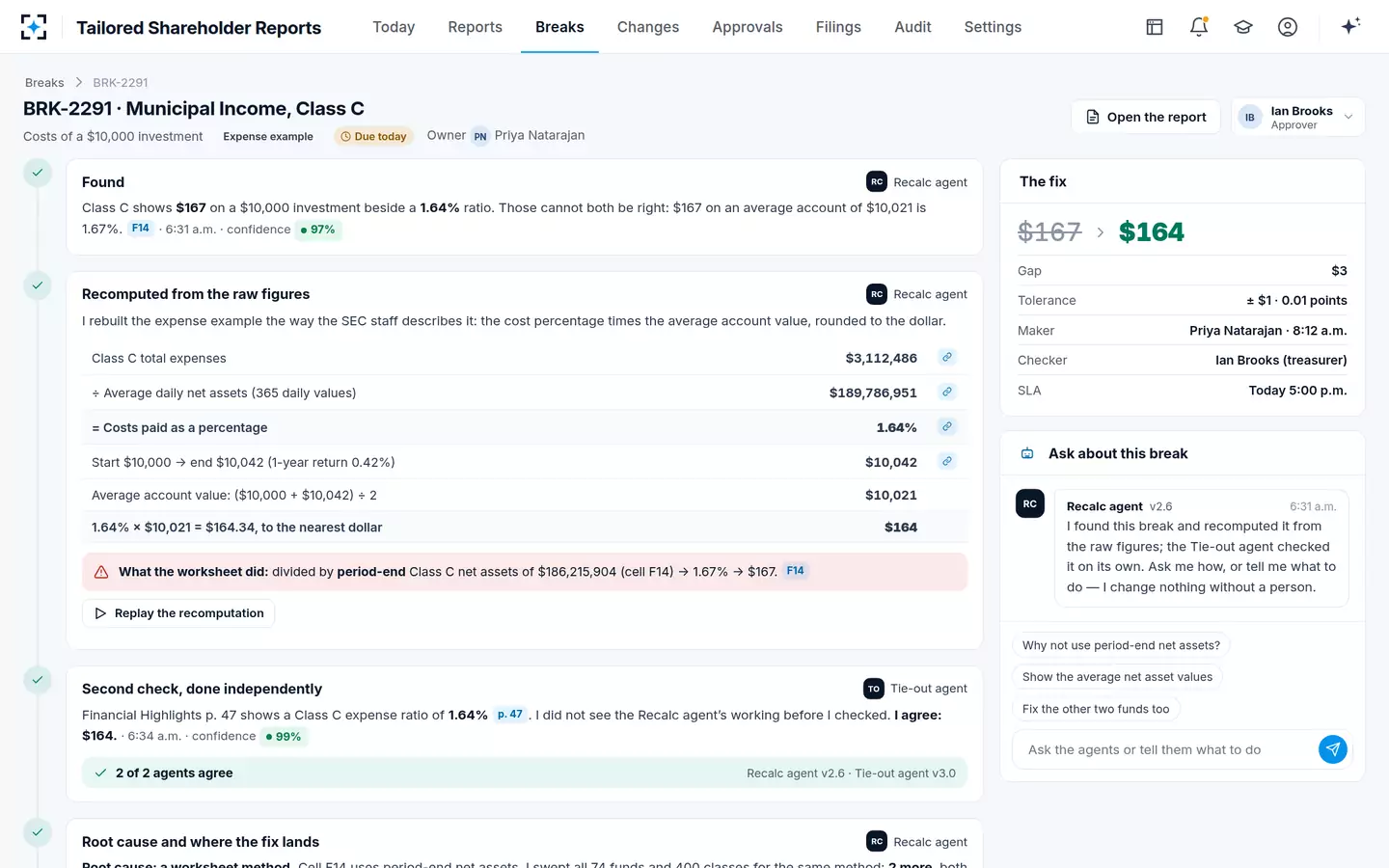Click the PN owner avatar
This screenshot has height=868, width=1389.
pos(480,136)
